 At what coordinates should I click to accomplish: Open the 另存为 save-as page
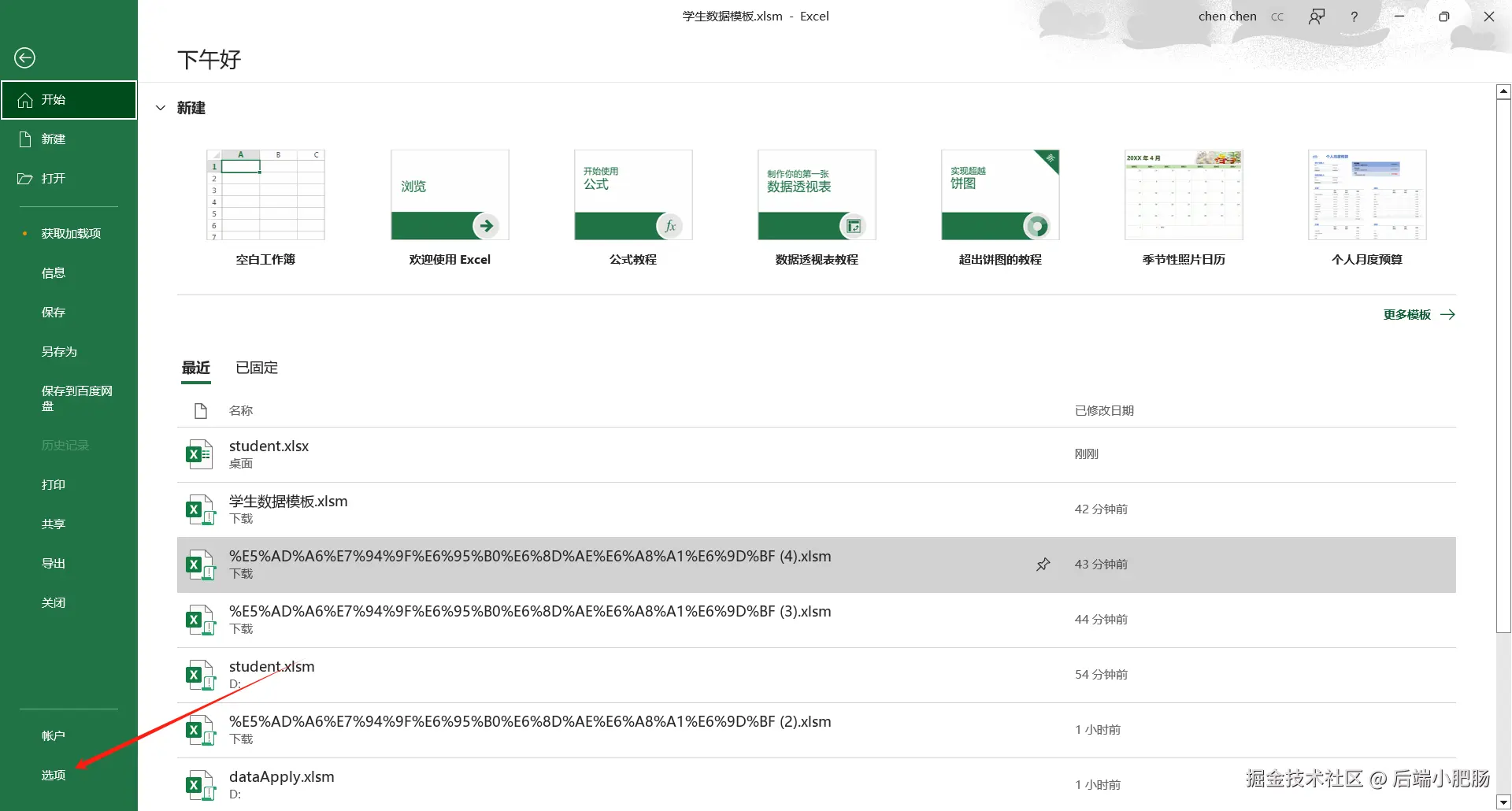click(x=69, y=352)
